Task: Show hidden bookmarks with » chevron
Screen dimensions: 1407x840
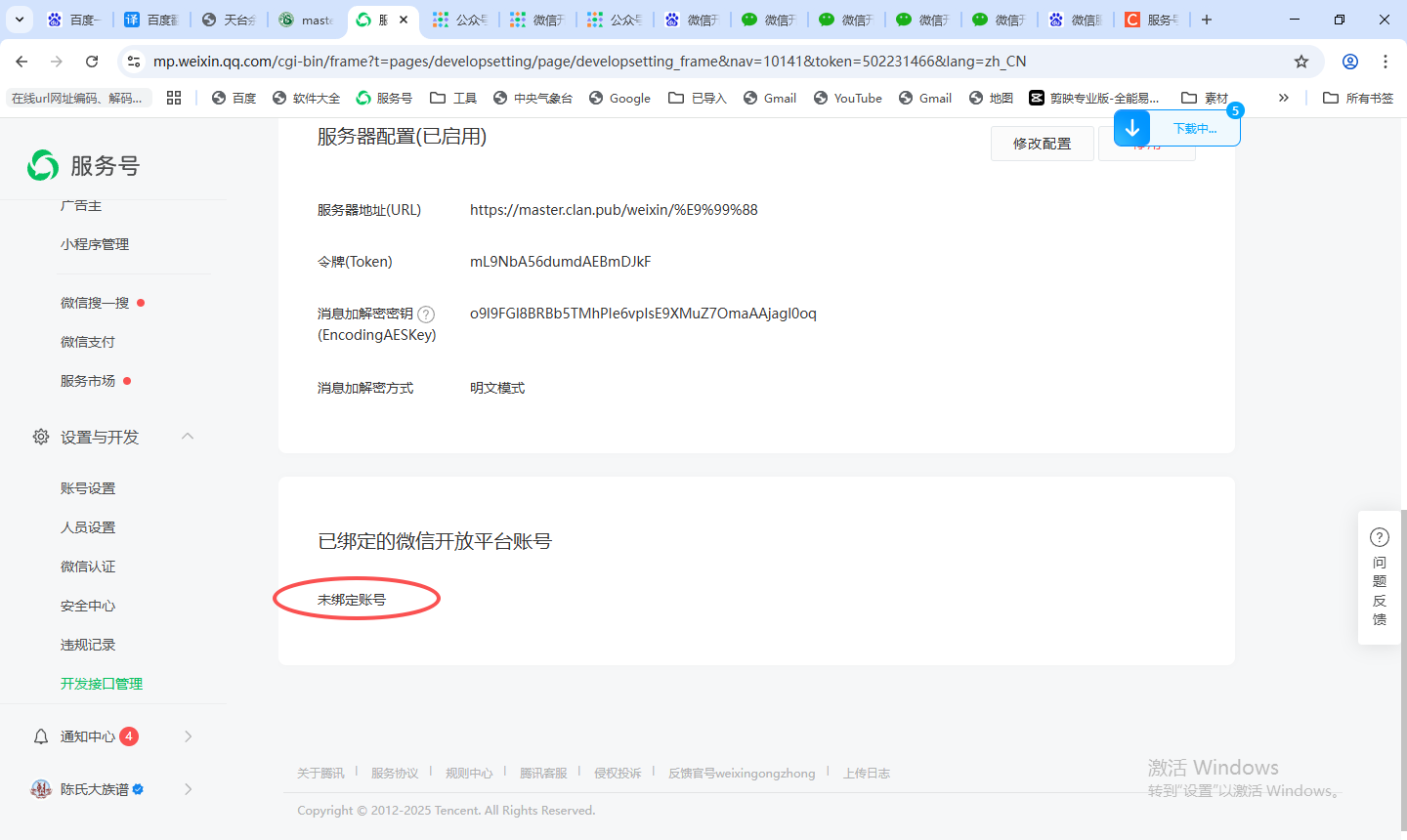Action: (1284, 98)
